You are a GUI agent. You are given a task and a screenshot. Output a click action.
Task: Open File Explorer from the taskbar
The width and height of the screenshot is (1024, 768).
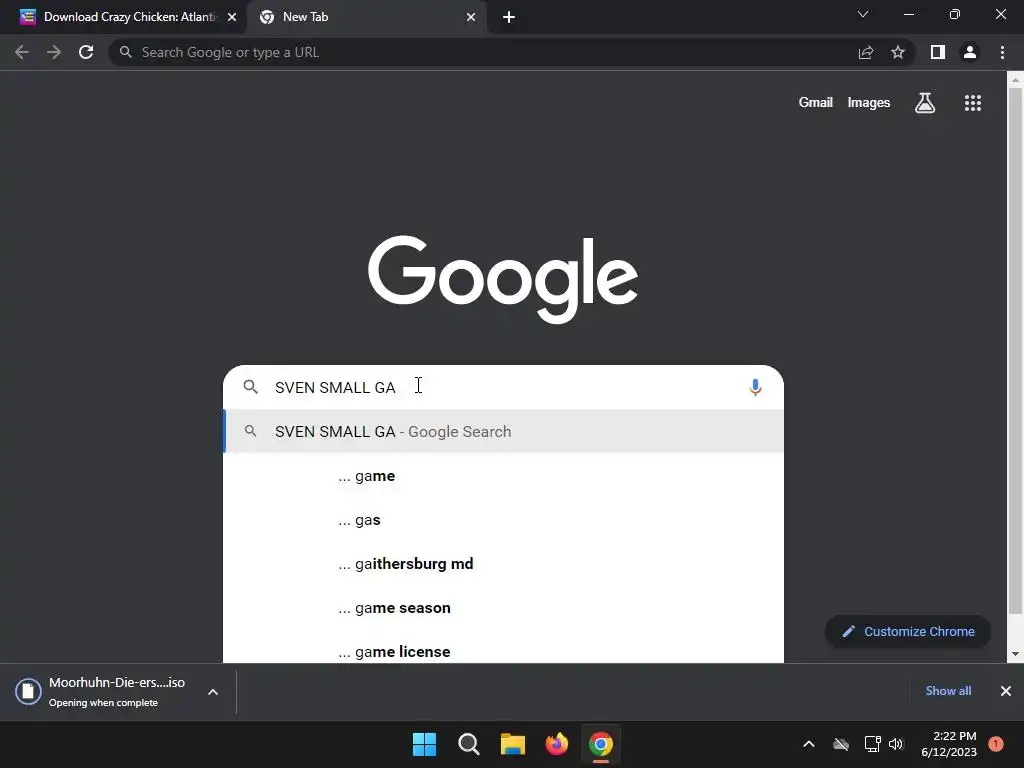pos(513,744)
